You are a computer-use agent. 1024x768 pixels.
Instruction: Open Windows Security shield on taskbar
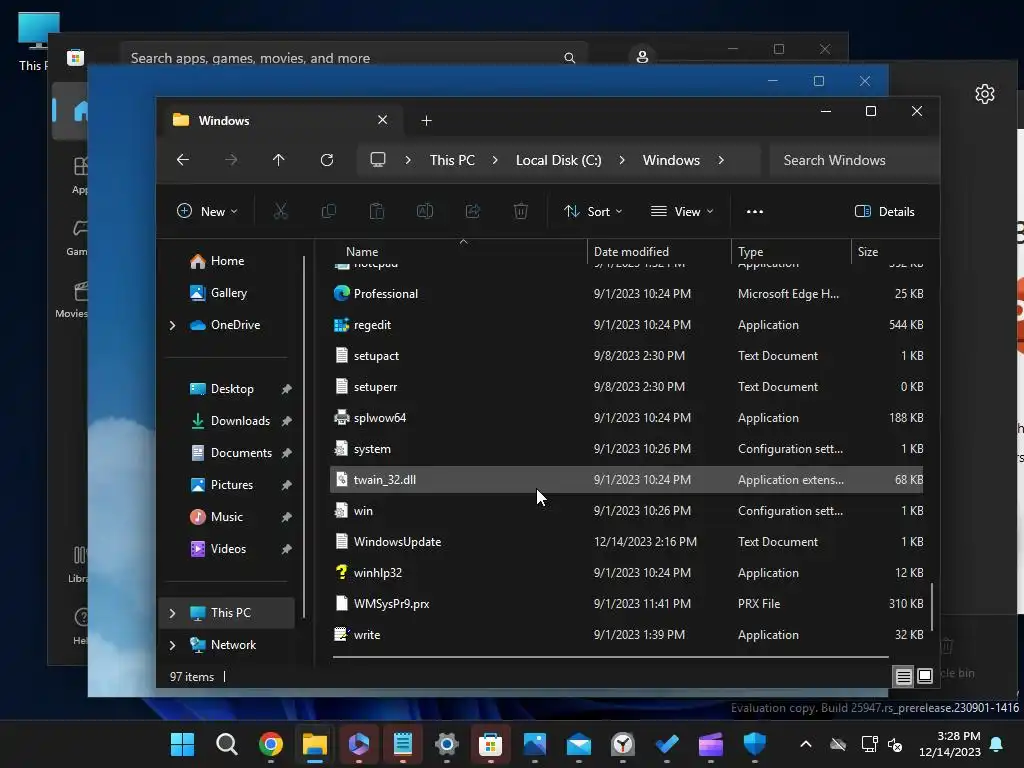(x=754, y=744)
